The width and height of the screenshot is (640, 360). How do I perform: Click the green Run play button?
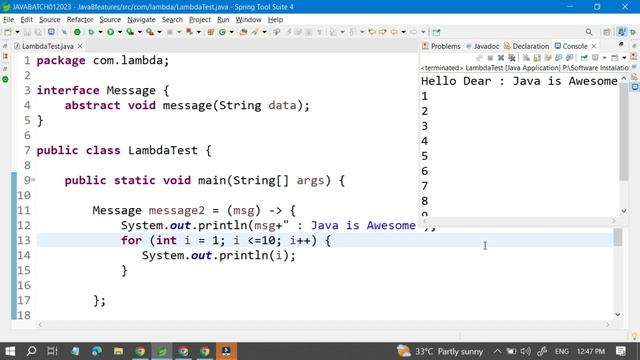coord(110,32)
